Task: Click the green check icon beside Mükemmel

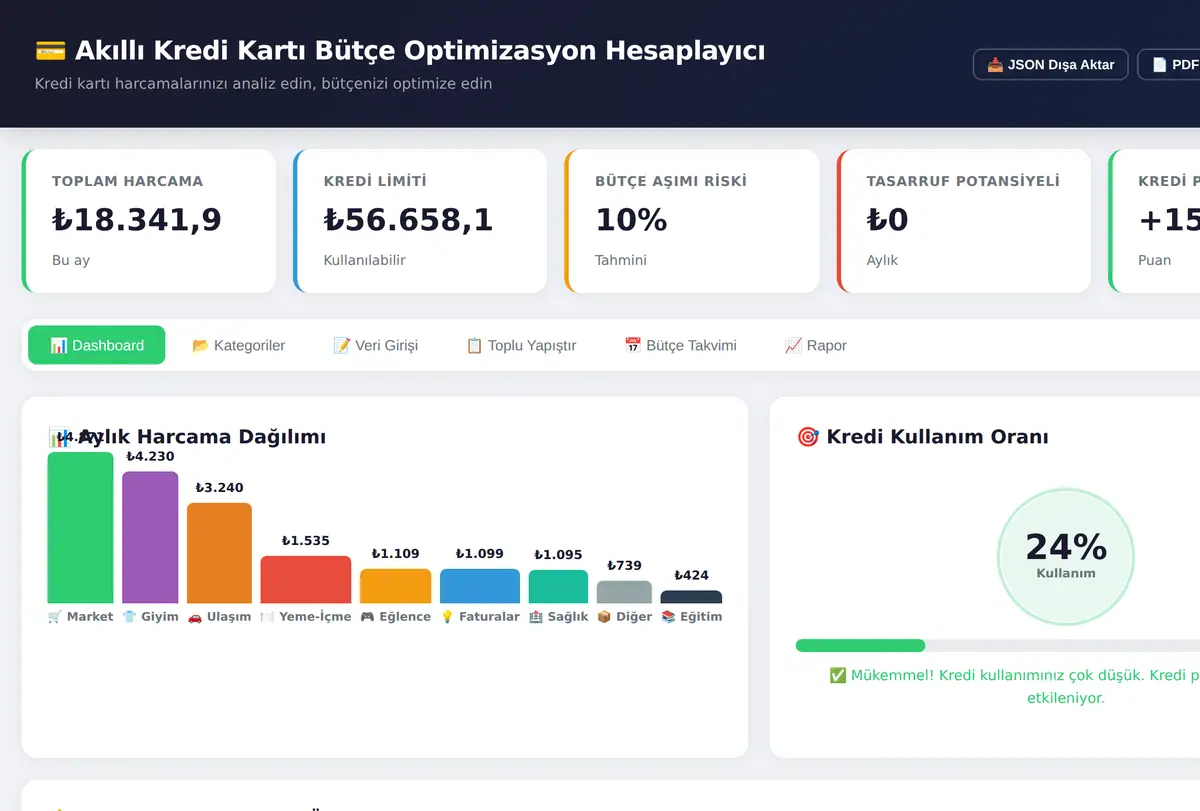Action: (x=838, y=675)
